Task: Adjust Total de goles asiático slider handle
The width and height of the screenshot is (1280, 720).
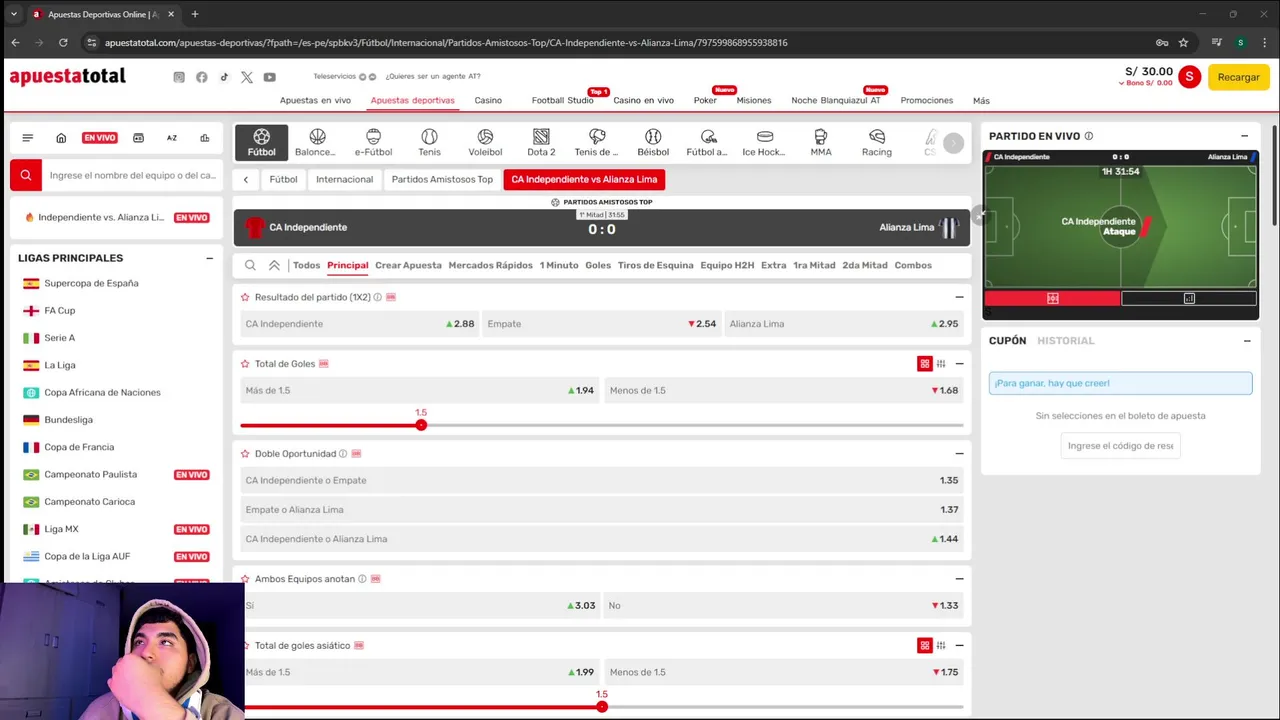Action: 602,707
